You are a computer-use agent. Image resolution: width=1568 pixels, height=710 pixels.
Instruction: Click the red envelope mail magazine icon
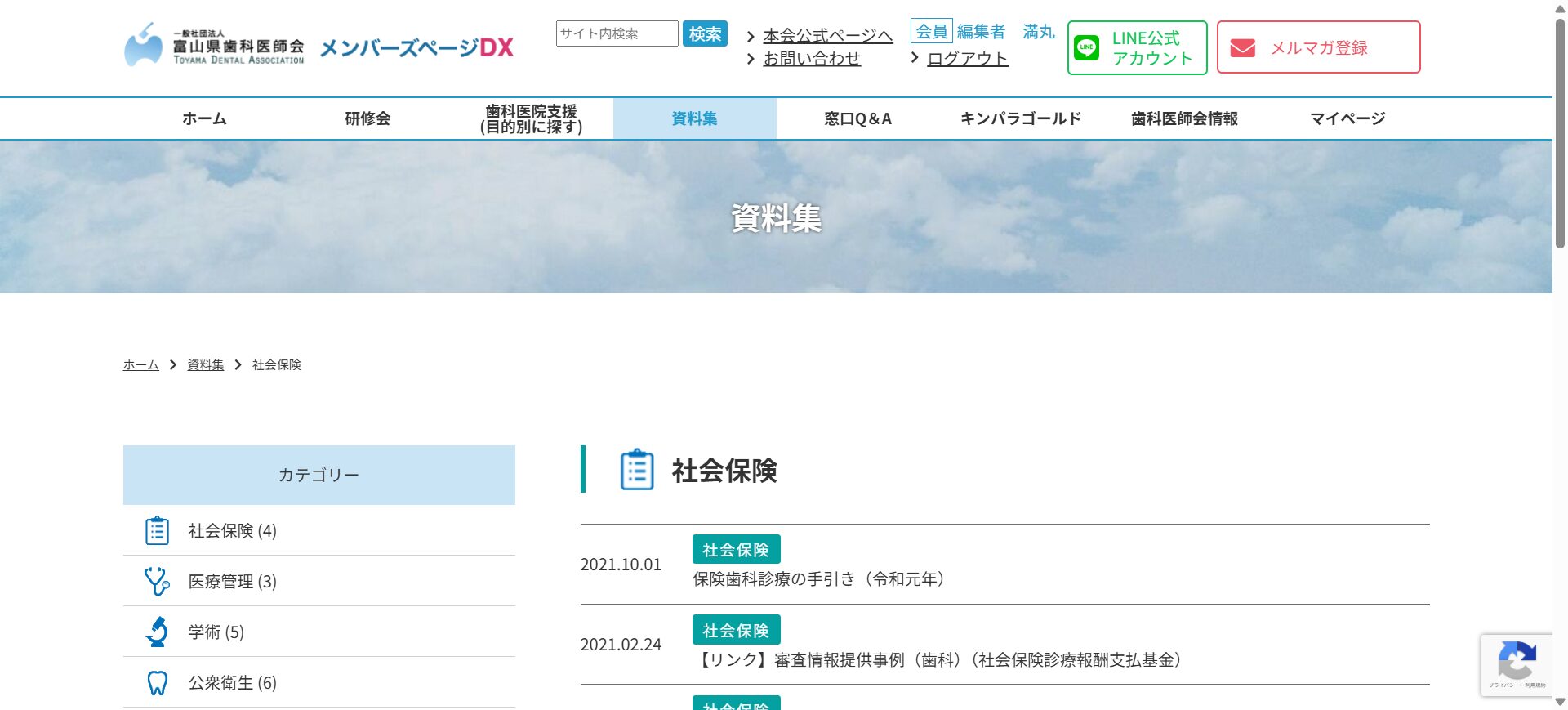pyautogui.click(x=1242, y=48)
